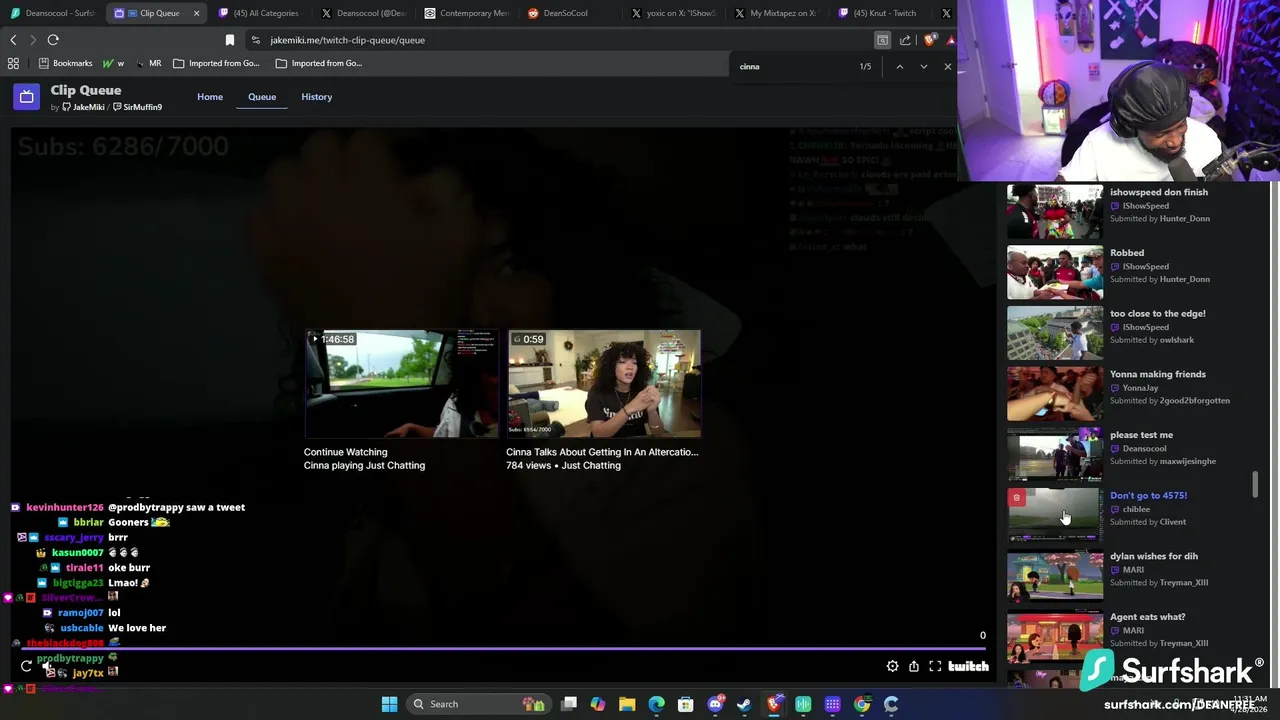Click the 'Cinna playing Just Chatting' text
This screenshot has height=720, width=1280.
click(x=364, y=465)
